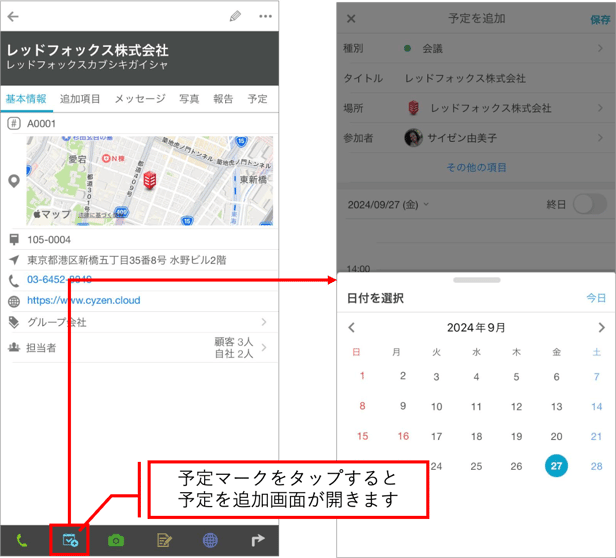Select selected date 27 in calendar
This screenshot has width=616, height=558.
pyautogui.click(x=556, y=466)
